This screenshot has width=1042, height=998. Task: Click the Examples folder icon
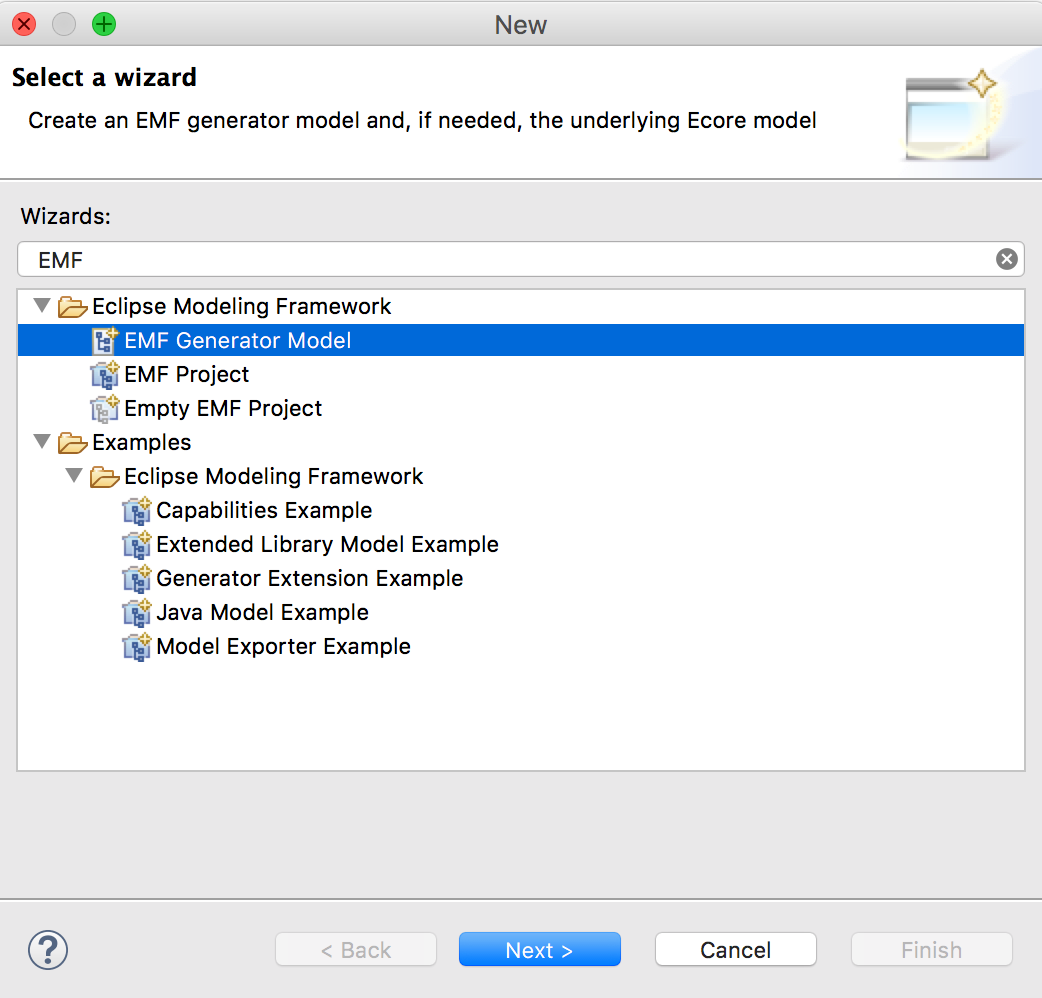[72, 443]
